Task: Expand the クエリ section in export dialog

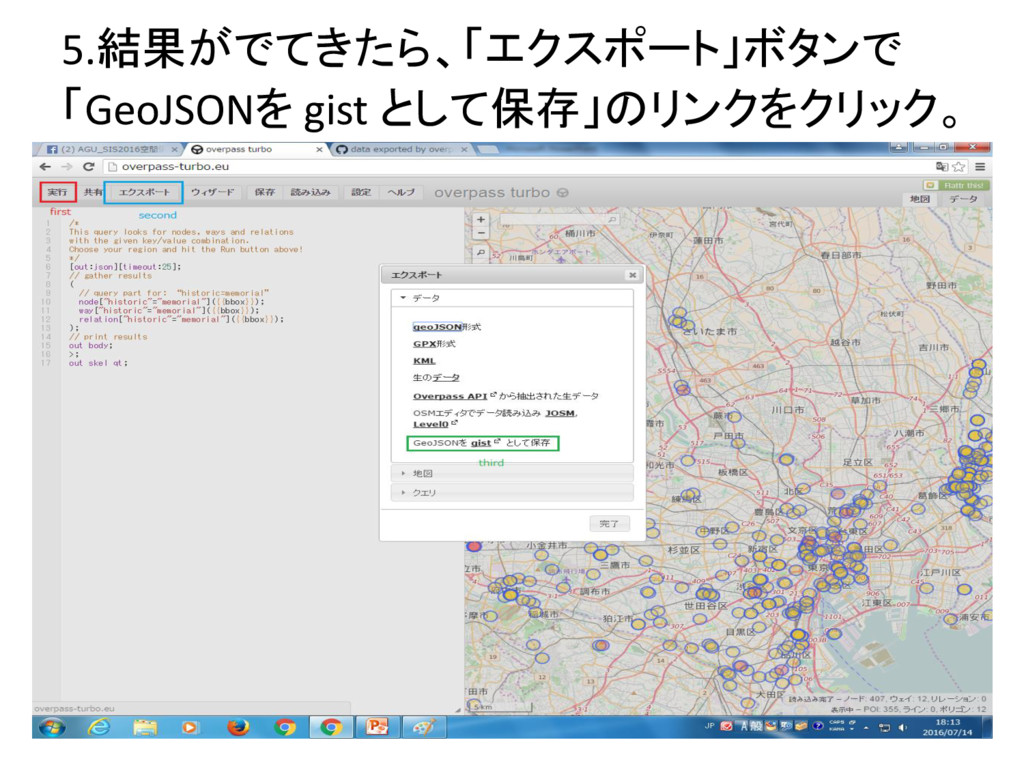Action: coord(424,493)
